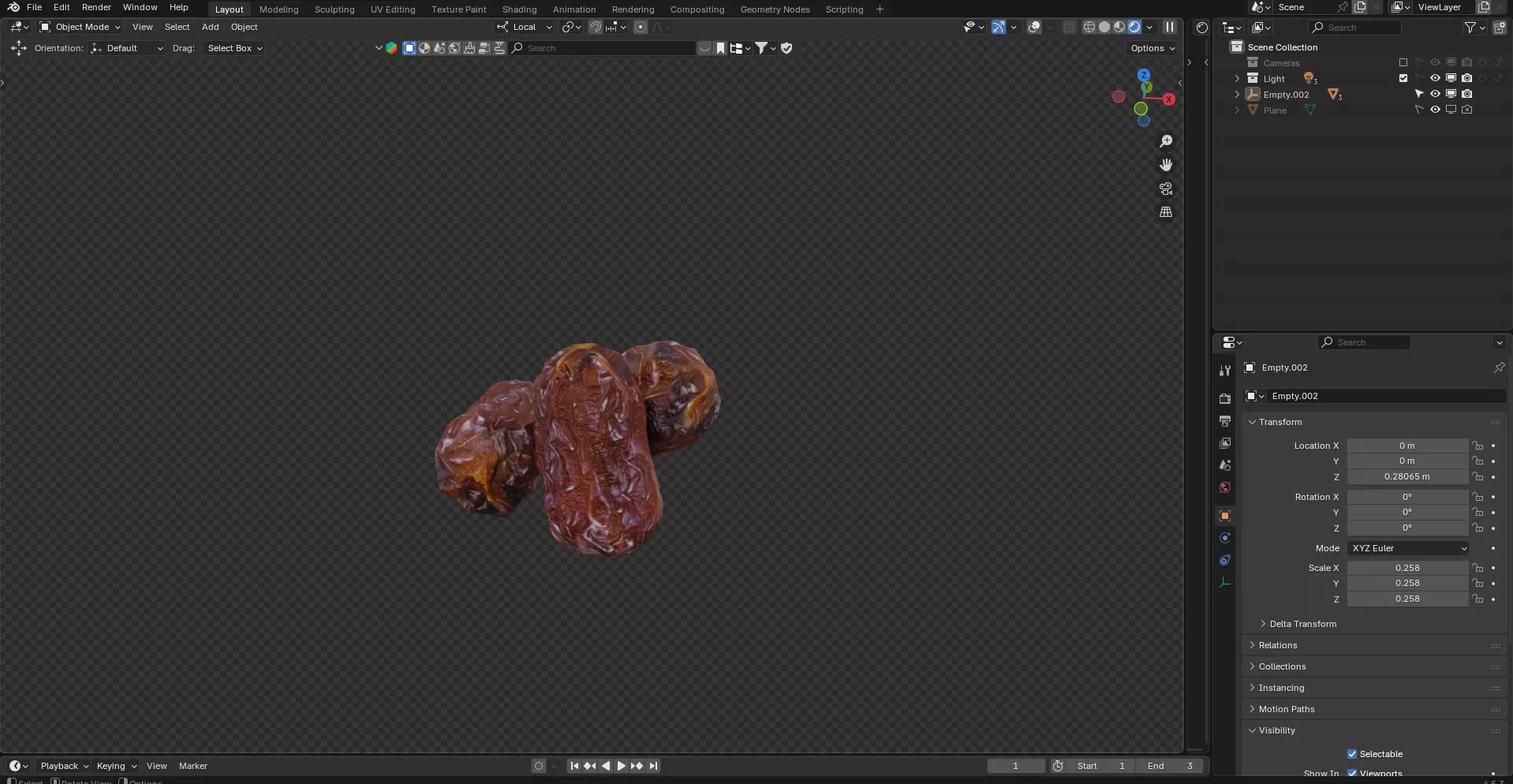Open the viewport Add menu
Screen dimensions: 1513x784
(x=210, y=27)
